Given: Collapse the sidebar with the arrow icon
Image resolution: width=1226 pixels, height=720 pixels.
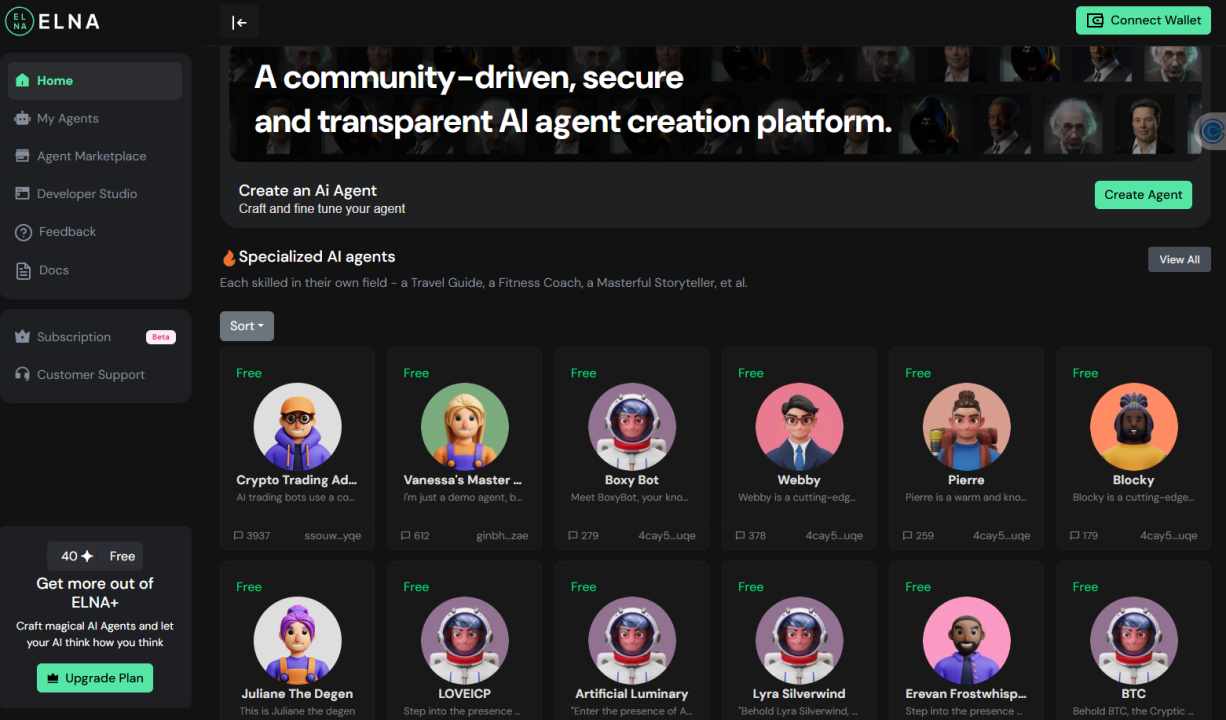Looking at the screenshot, I should (x=239, y=22).
